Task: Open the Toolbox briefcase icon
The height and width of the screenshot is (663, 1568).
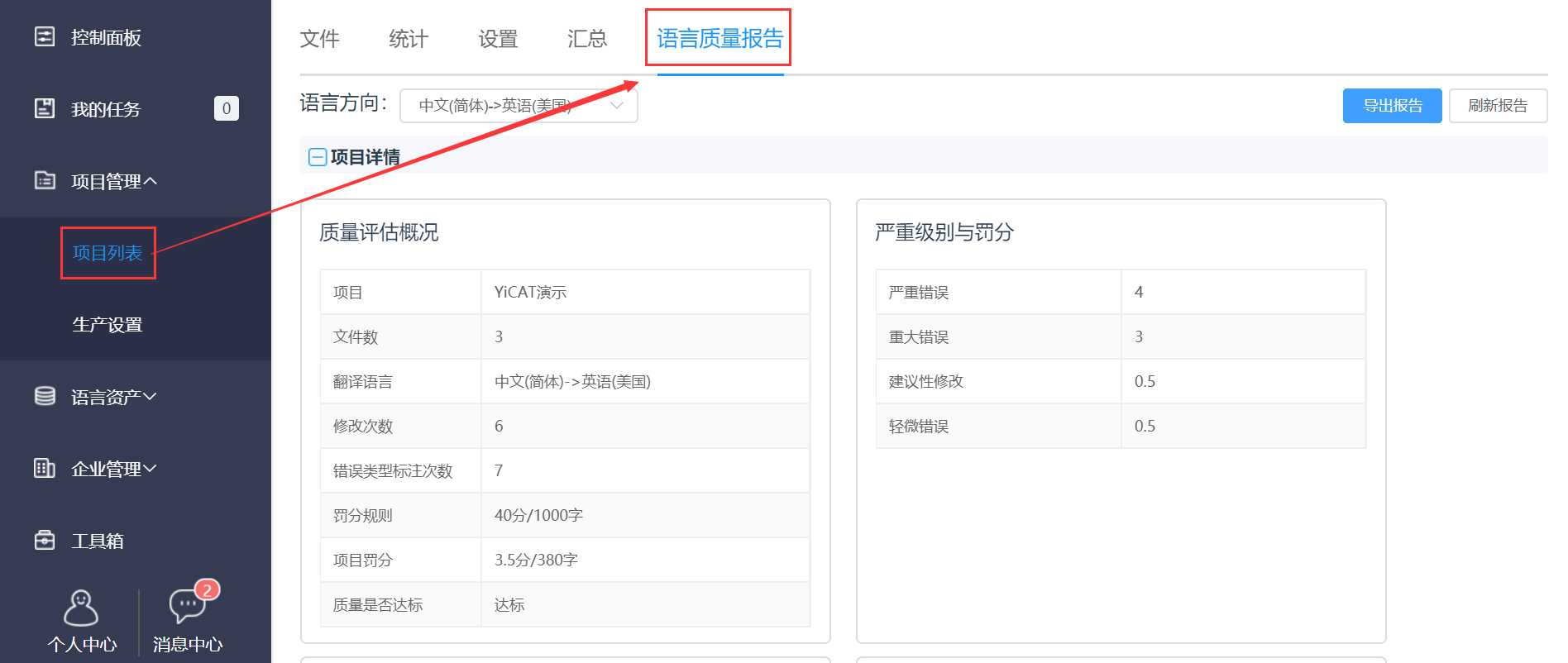Action: pos(45,541)
